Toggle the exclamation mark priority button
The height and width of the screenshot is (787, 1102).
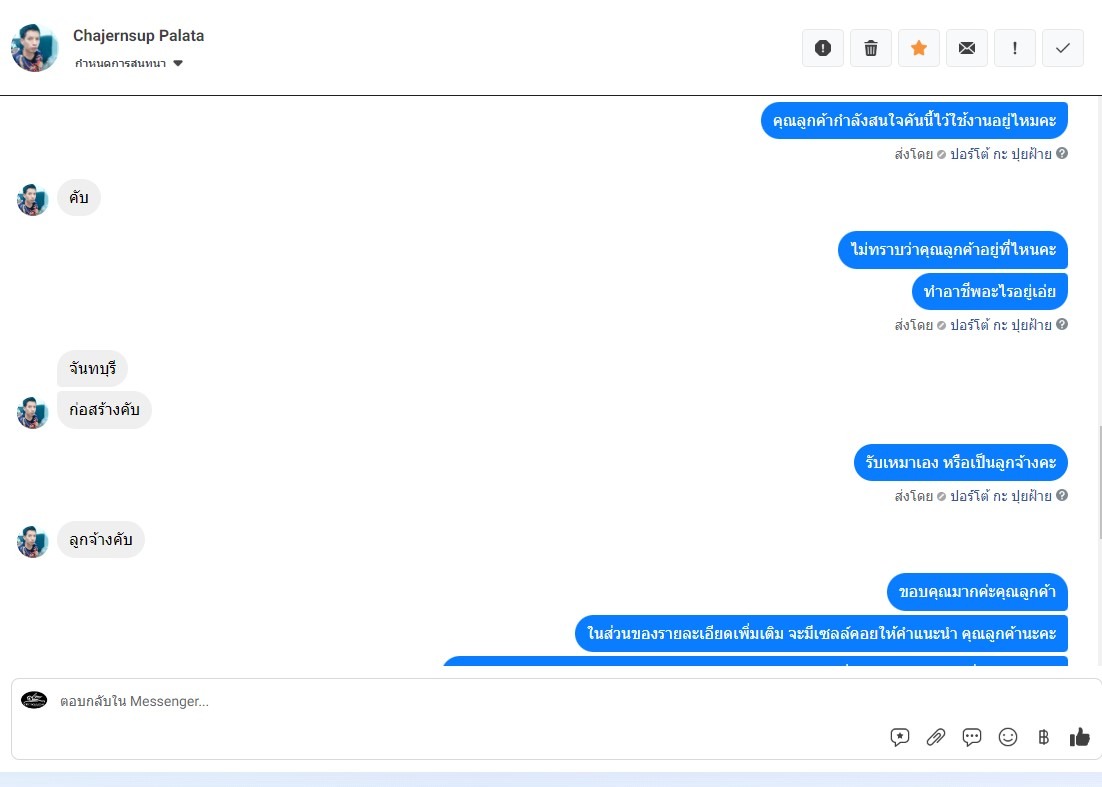pos(1014,48)
